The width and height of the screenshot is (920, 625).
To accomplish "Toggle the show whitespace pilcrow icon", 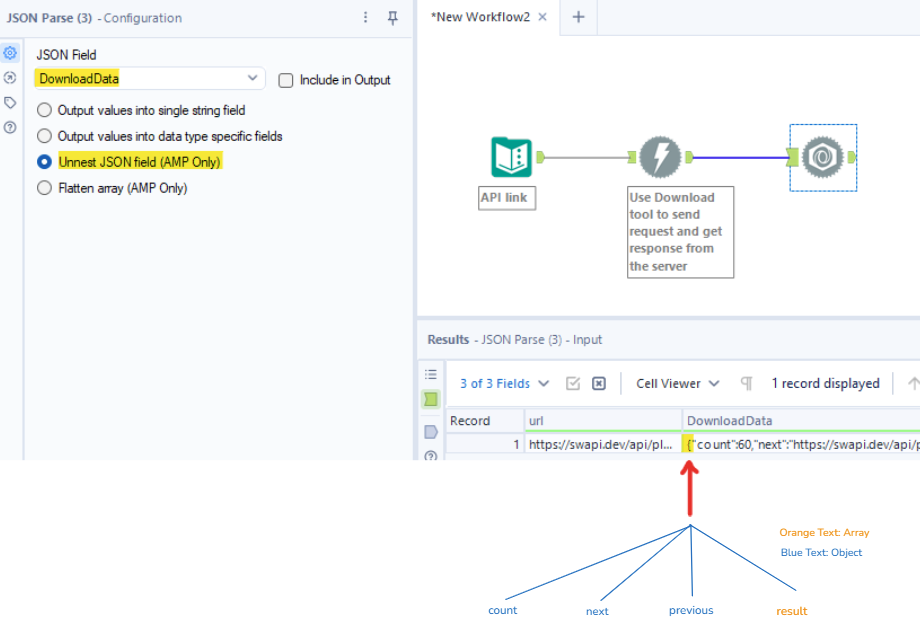I will 746,383.
